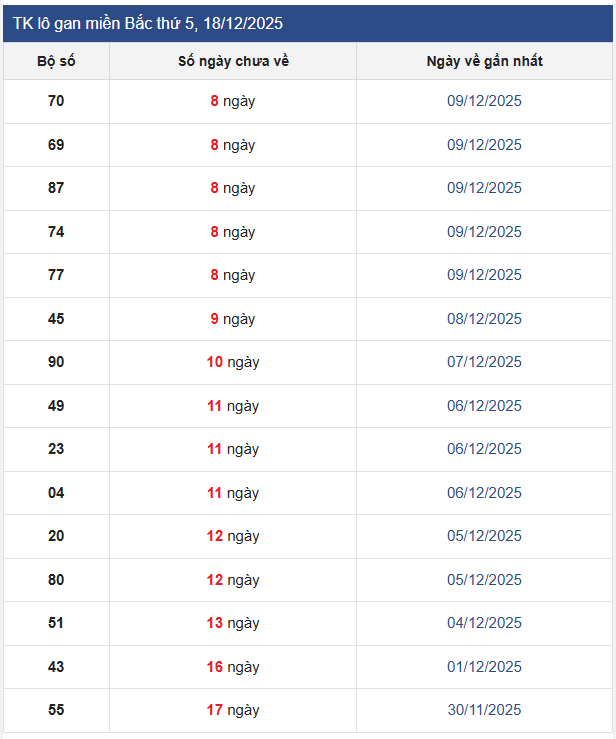Open date 06/12/2025 in row 23
The width and height of the screenshot is (616, 739).
[484, 449]
